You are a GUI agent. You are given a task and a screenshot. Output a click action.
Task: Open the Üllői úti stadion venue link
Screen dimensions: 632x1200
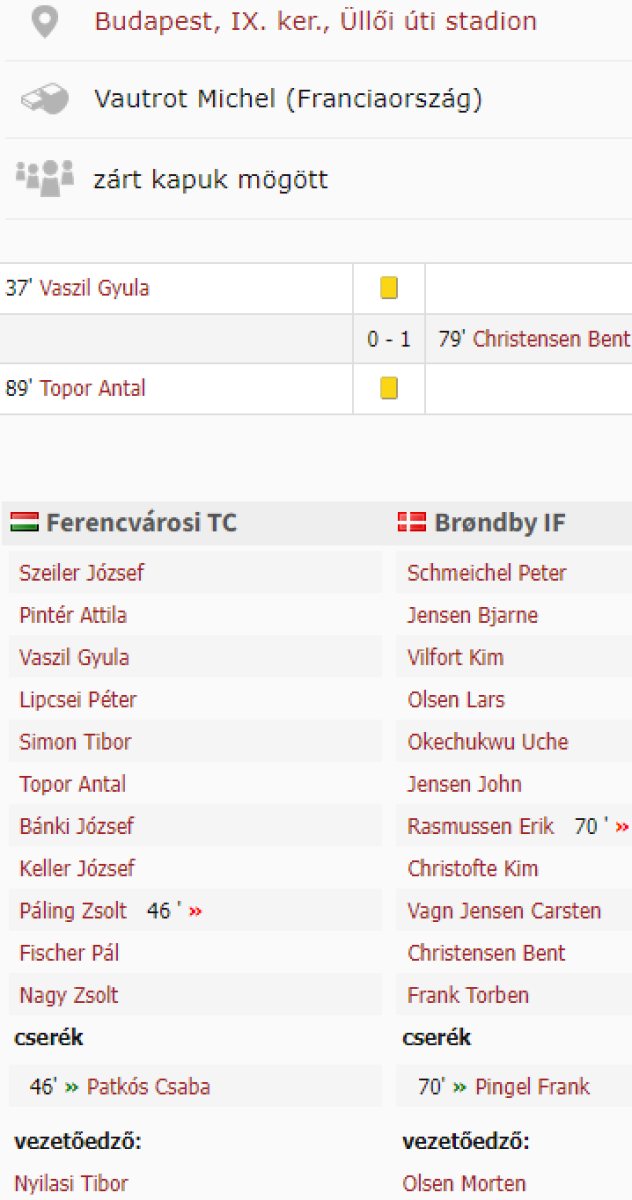(315, 22)
